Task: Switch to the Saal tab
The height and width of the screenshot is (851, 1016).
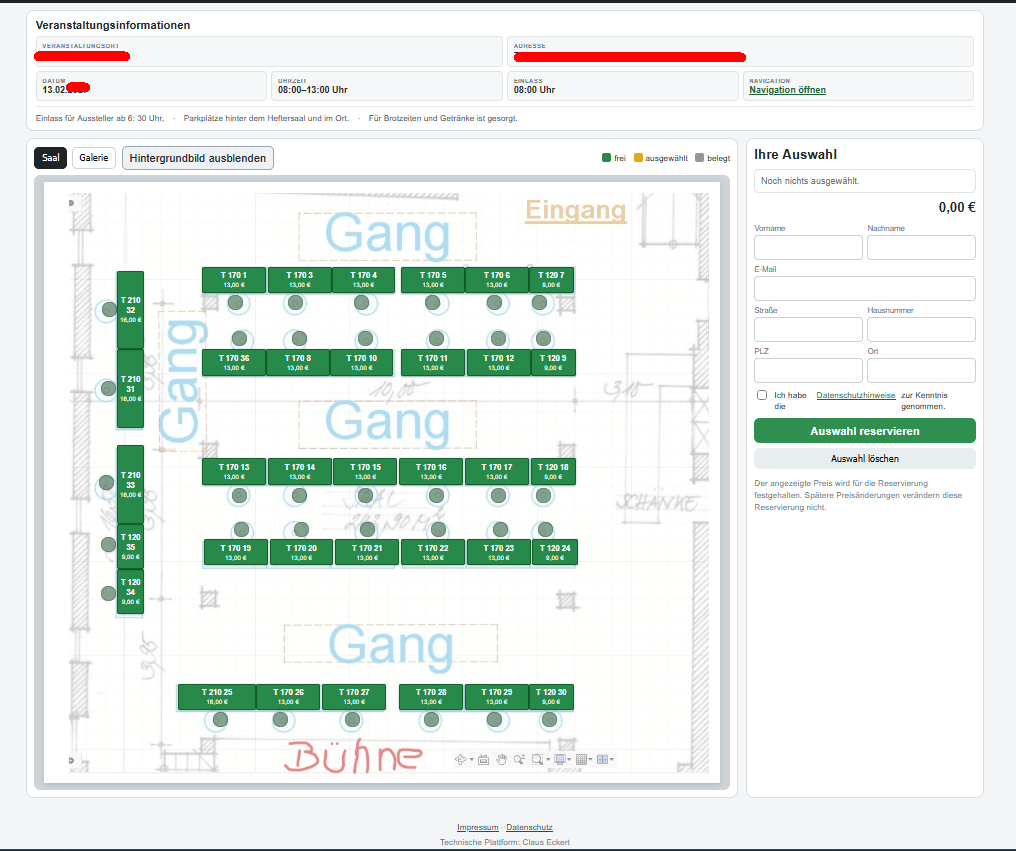Action: pos(51,157)
